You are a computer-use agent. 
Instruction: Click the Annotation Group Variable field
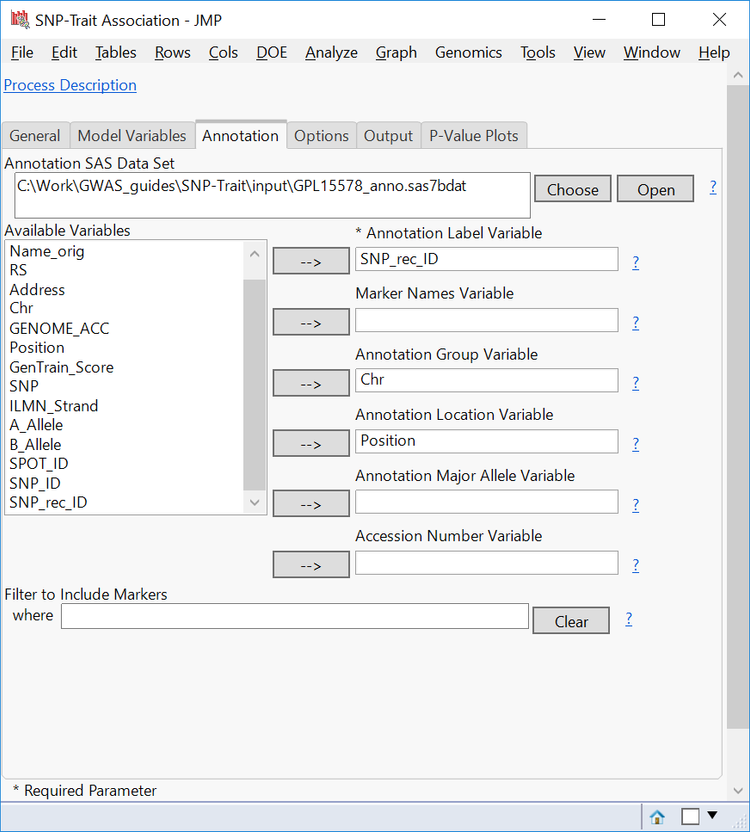pyautogui.click(x=487, y=380)
